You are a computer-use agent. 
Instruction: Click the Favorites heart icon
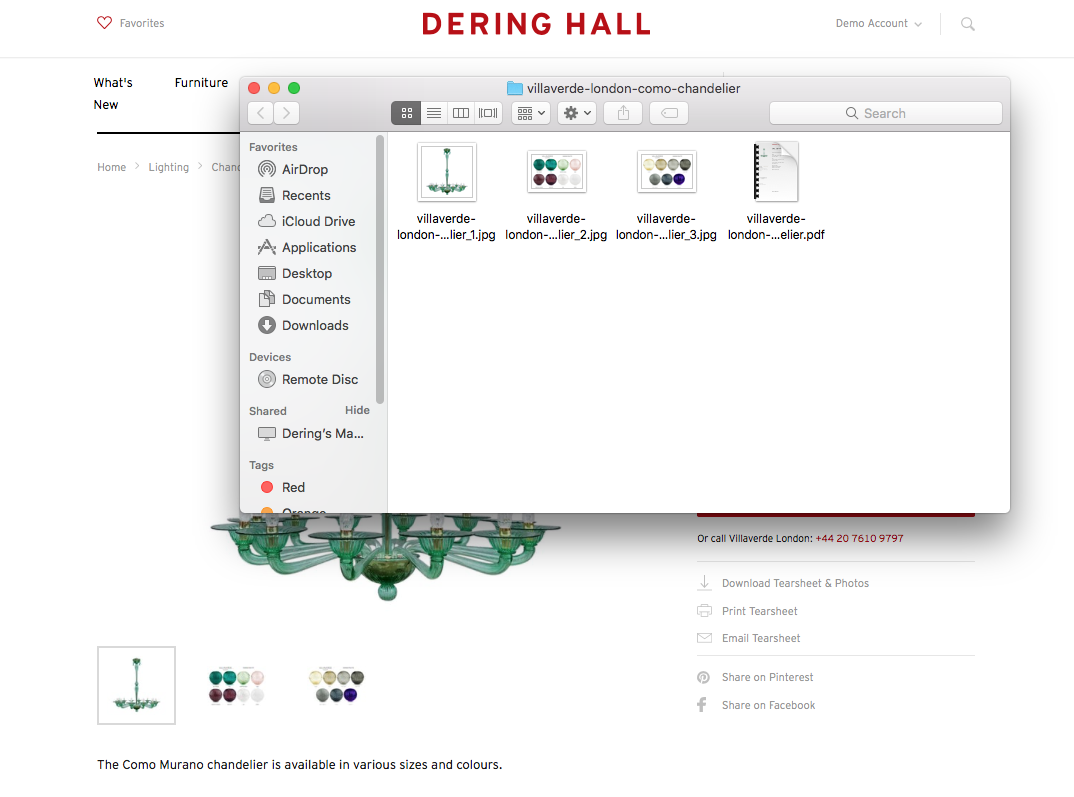104,23
